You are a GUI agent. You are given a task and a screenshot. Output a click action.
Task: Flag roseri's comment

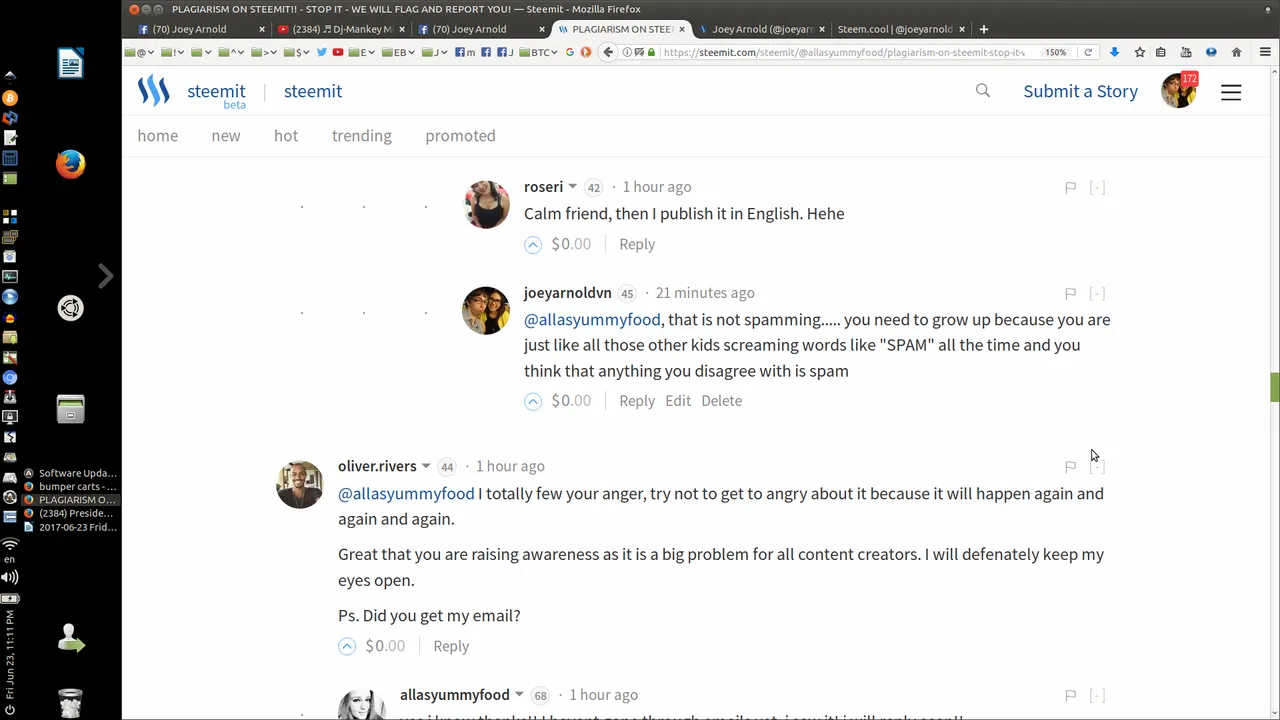coord(1070,188)
